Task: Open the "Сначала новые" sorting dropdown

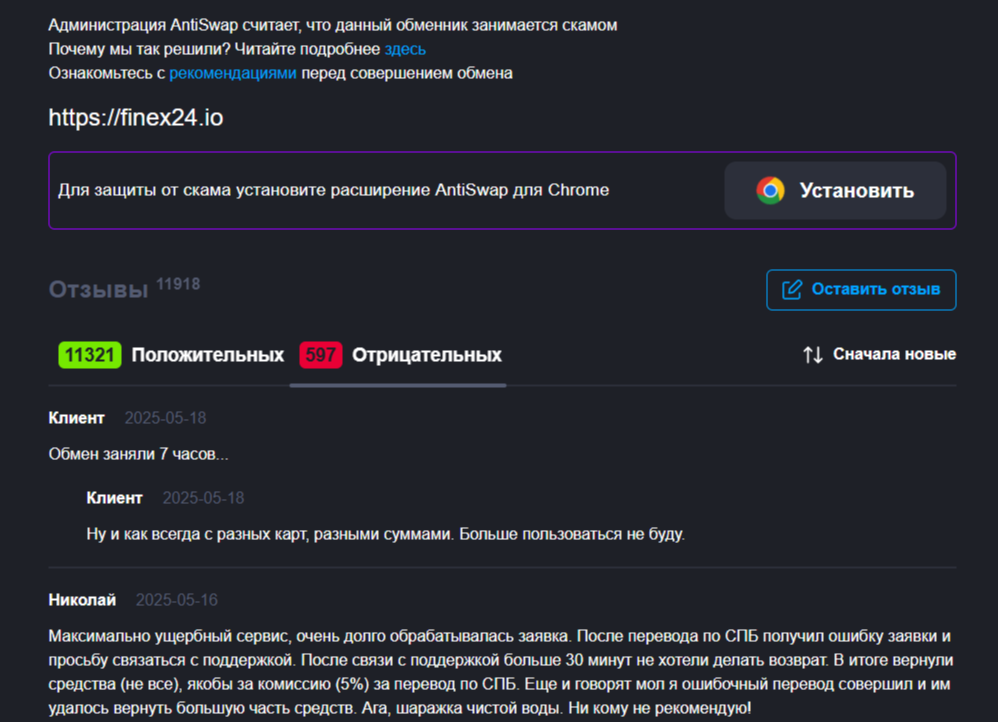Action: (x=894, y=354)
